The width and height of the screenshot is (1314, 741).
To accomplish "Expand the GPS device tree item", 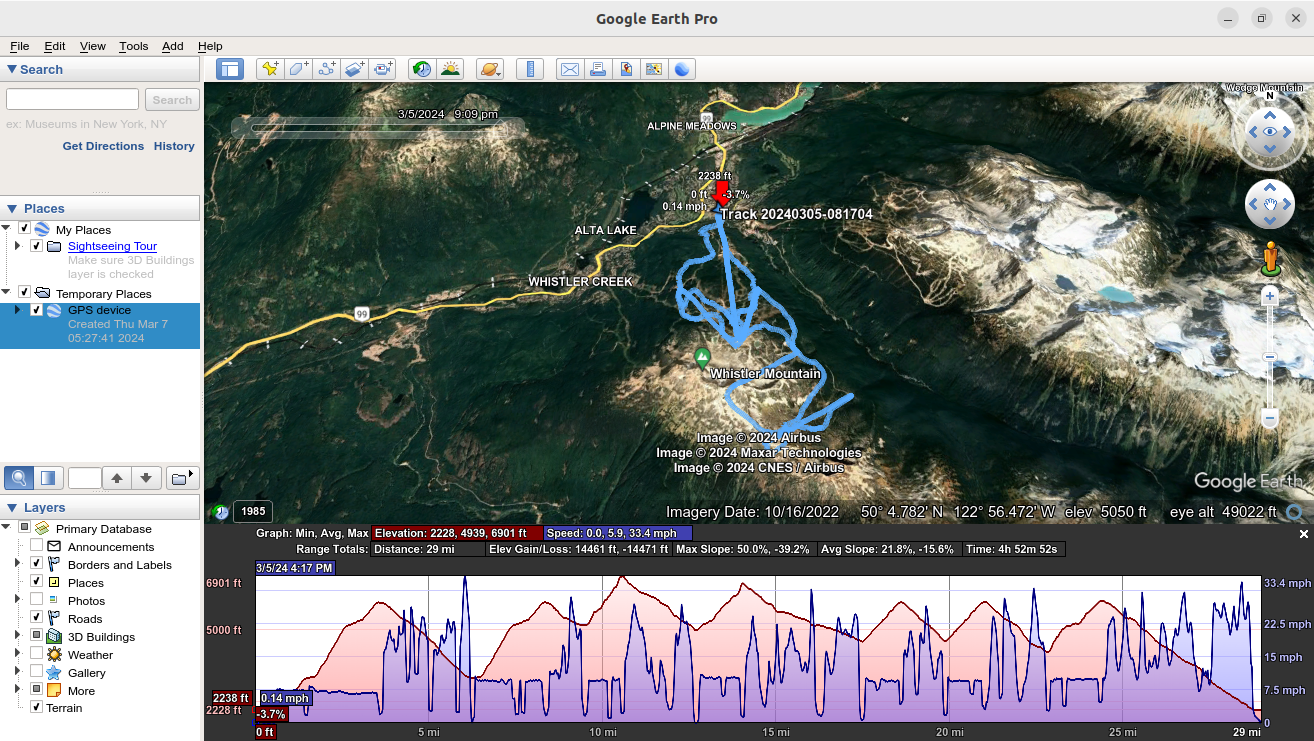I will coord(17,310).
